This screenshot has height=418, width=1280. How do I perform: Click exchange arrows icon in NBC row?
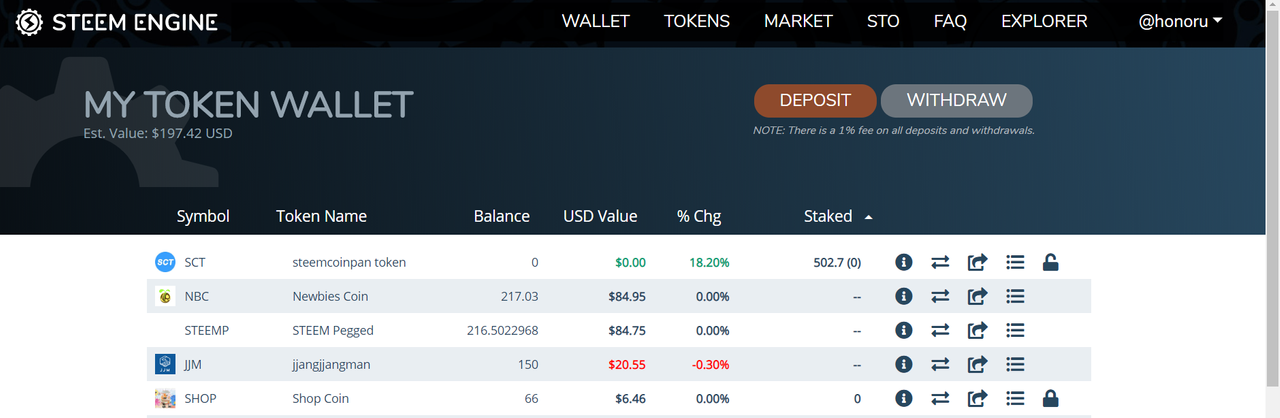click(940, 296)
